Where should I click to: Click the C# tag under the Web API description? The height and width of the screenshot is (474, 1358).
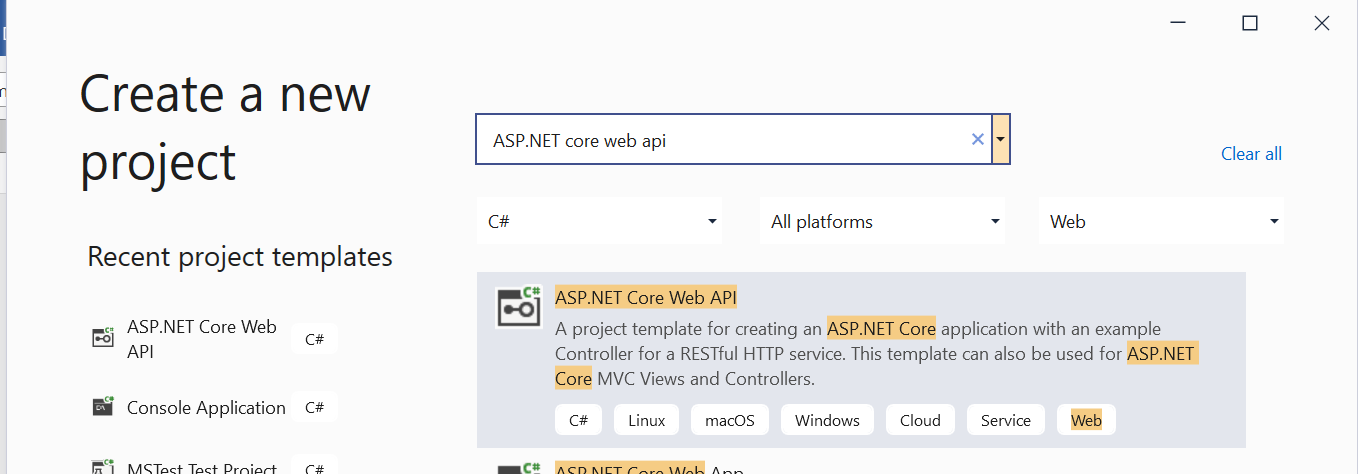click(578, 420)
